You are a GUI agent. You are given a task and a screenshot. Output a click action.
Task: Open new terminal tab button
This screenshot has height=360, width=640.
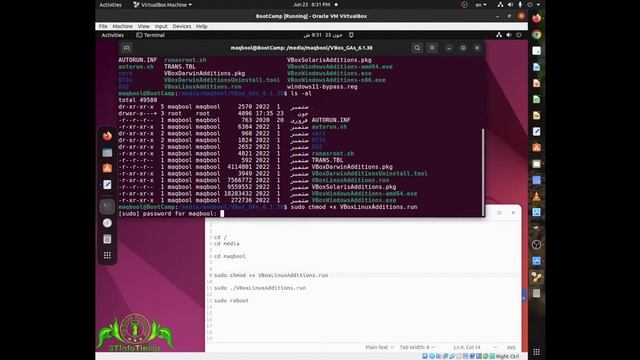[127, 48]
